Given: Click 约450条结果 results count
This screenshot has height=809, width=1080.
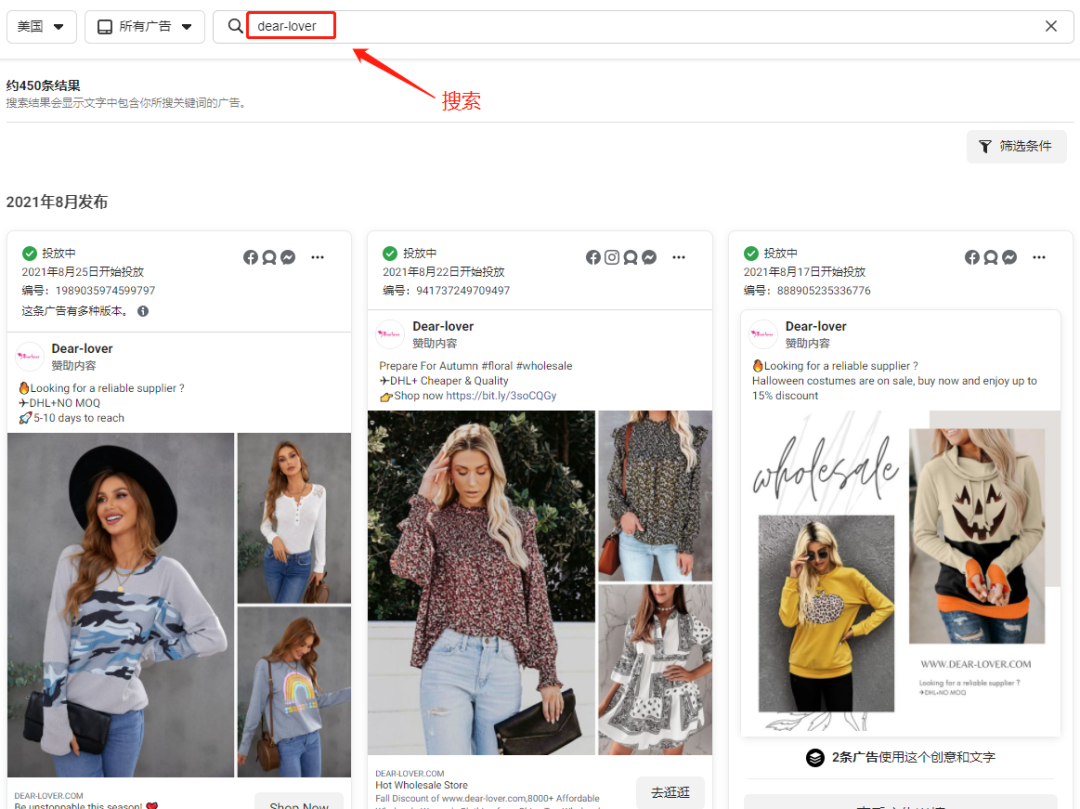Looking at the screenshot, I should pyautogui.click(x=43, y=85).
